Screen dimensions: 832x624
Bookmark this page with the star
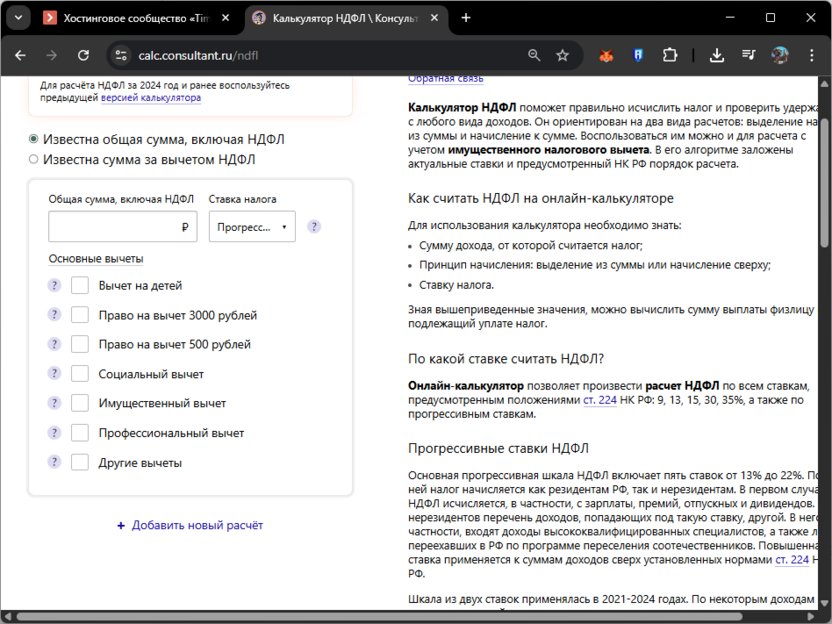tap(562, 56)
